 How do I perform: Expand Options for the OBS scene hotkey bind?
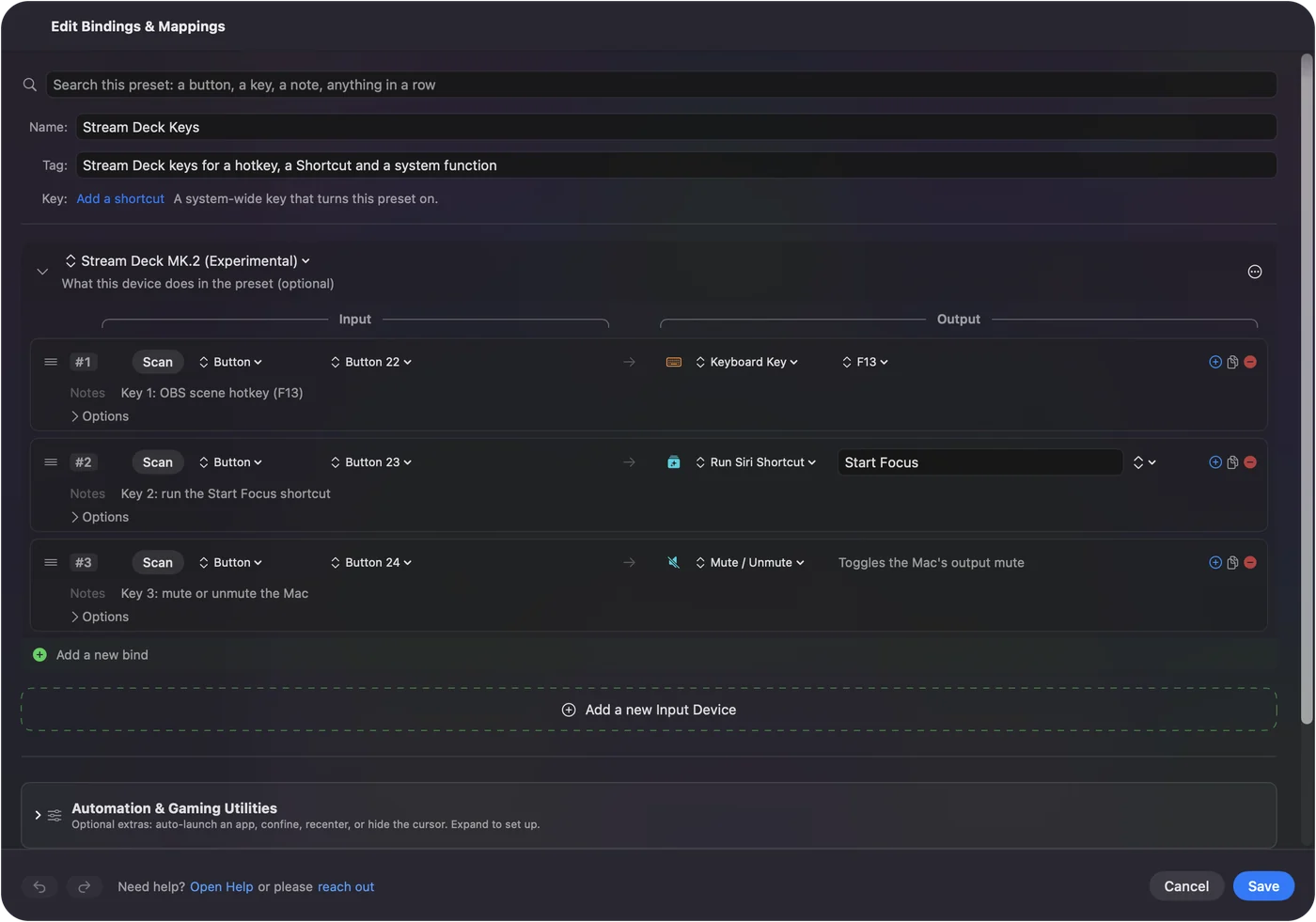tap(100, 416)
